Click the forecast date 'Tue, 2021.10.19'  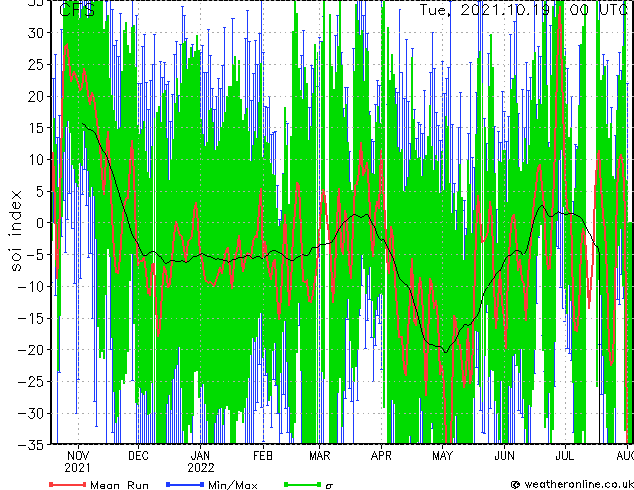pos(485,10)
